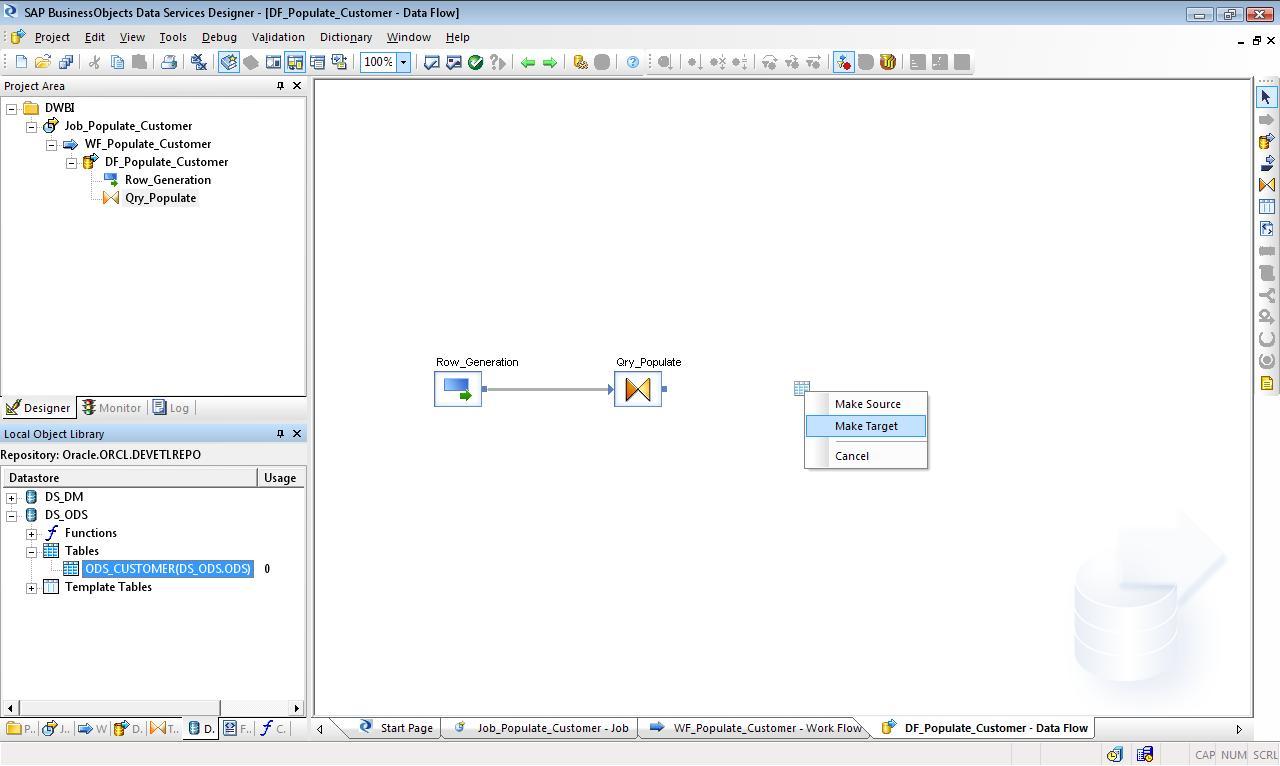This screenshot has width=1280, height=766.
Task: Open the Debug menu
Action: coord(219,37)
